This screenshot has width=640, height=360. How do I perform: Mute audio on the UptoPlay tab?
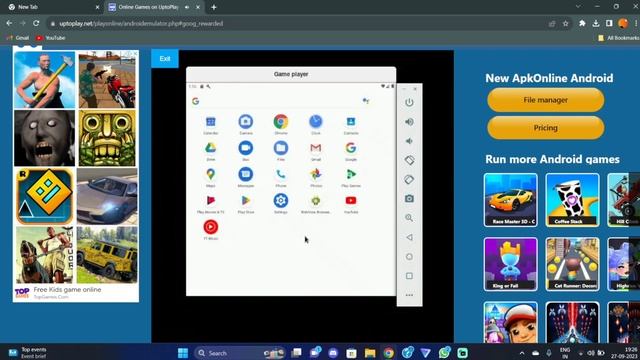(187, 7)
